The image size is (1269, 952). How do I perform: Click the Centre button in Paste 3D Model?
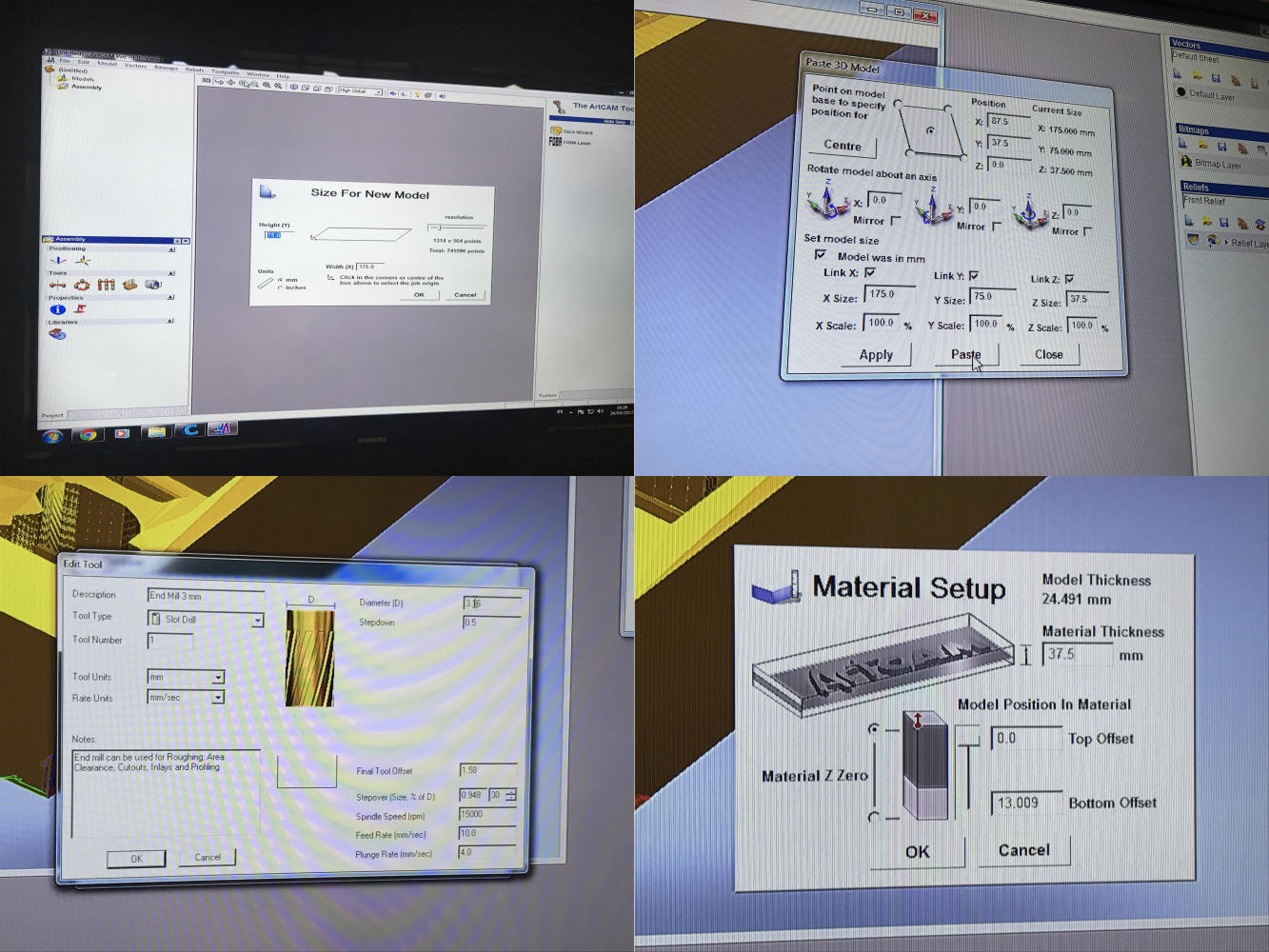coord(842,146)
